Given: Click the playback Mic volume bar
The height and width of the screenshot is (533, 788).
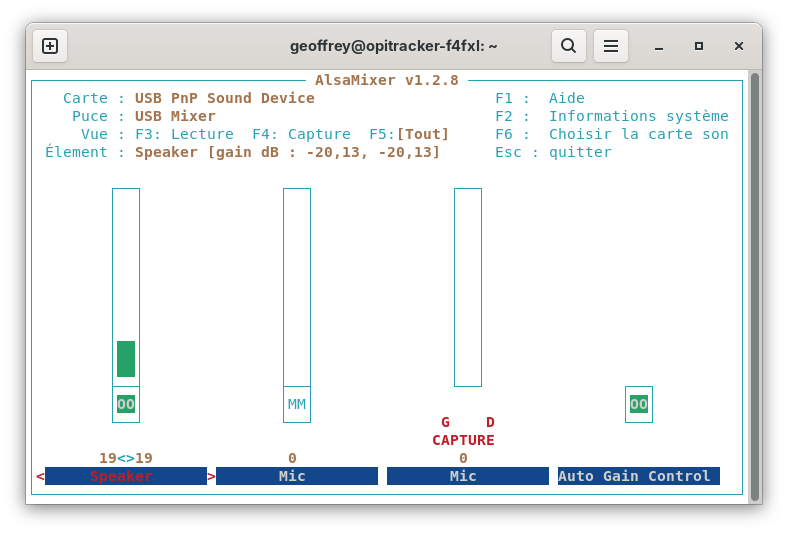Looking at the screenshot, I should pos(297,287).
